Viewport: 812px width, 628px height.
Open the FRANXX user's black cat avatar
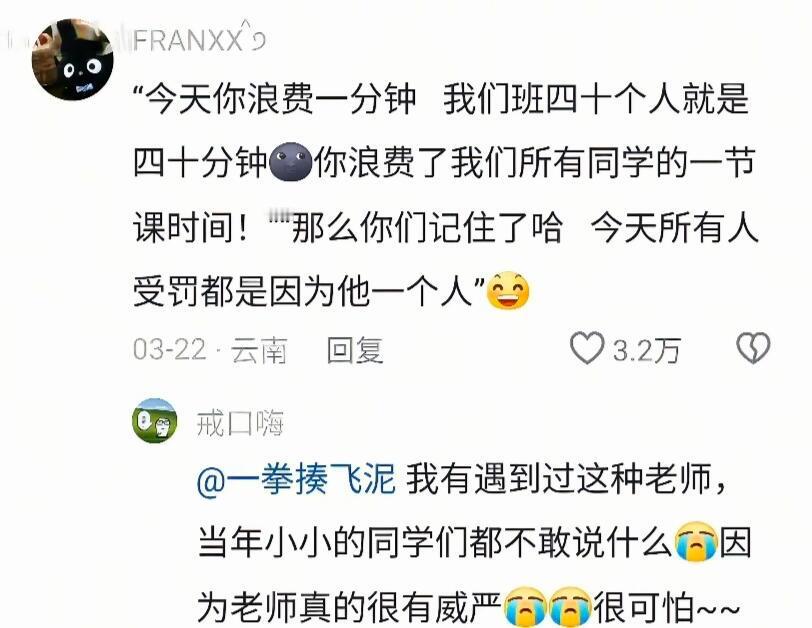click(x=72, y=60)
